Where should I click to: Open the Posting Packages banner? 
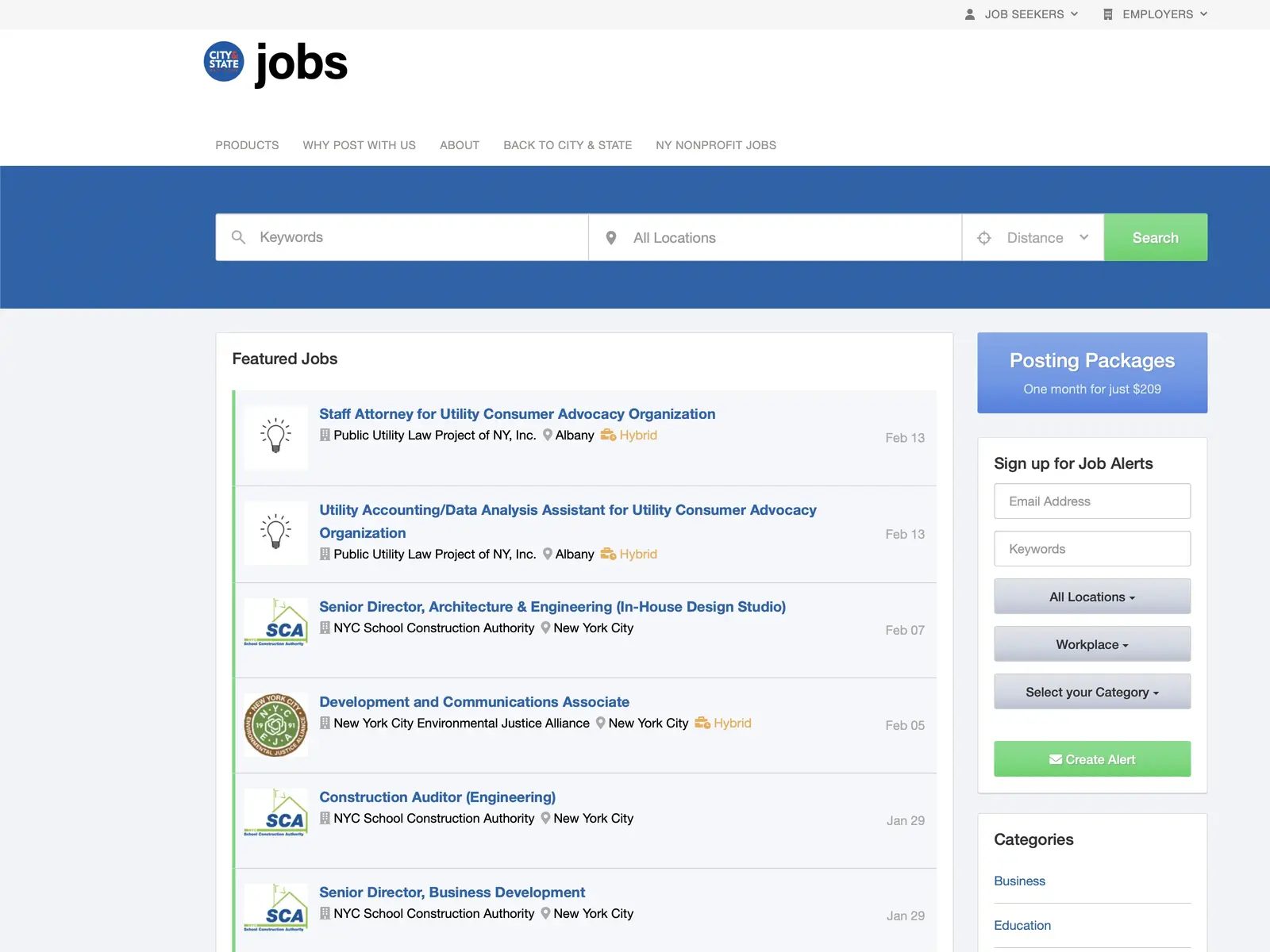(x=1092, y=373)
